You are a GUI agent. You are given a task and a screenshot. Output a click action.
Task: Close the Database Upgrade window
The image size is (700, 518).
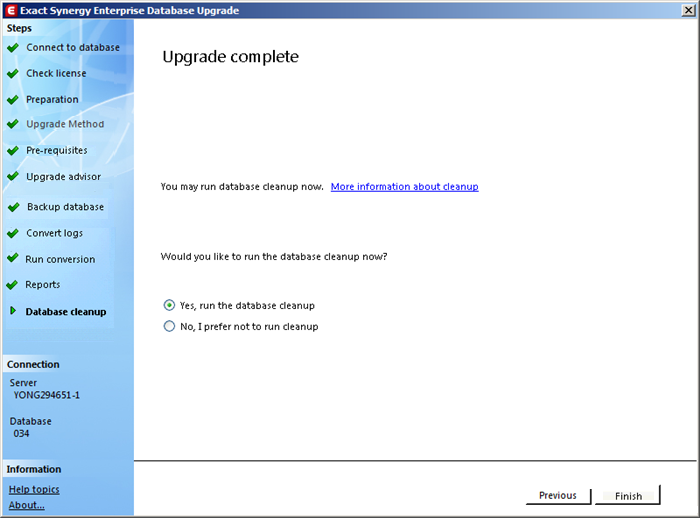(x=688, y=10)
